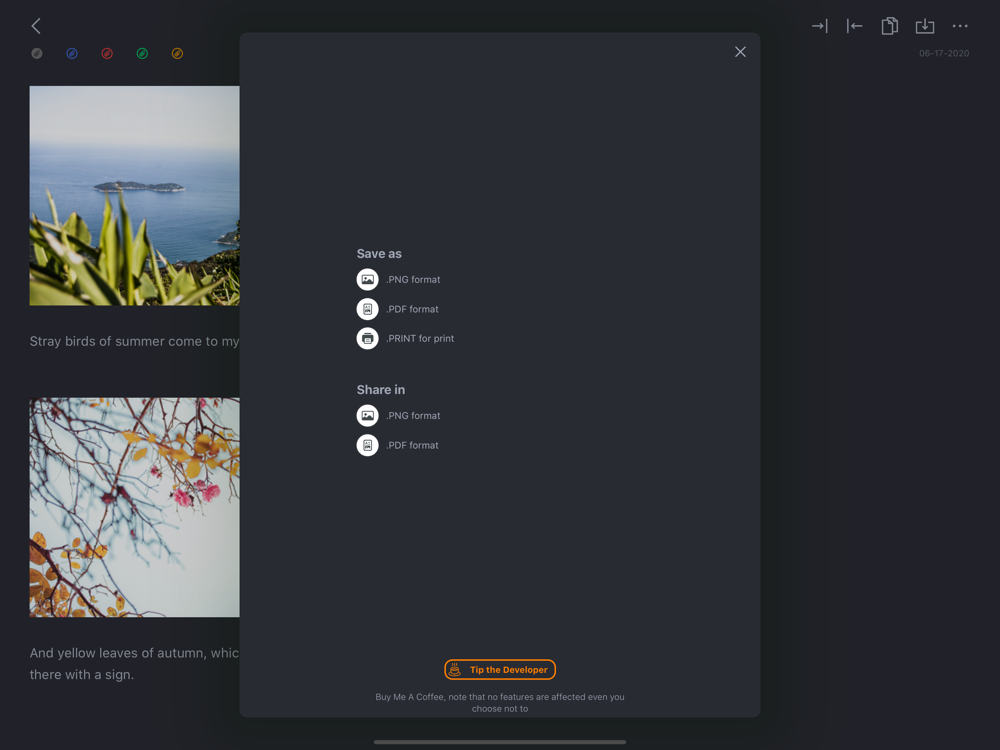Image resolution: width=1000 pixels, height=750 pixels.
Task: Choose '.PDF format' under Share in
Action: point(412,445)
